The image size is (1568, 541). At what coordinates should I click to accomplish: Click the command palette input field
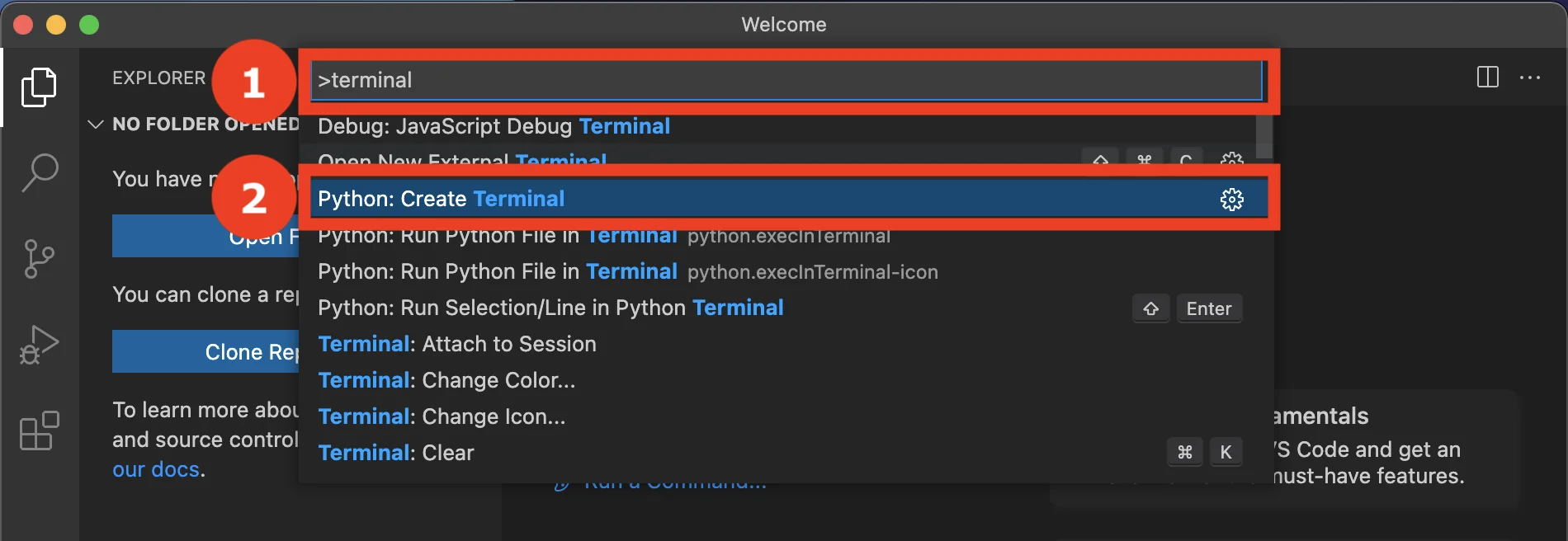click(787, 80)
